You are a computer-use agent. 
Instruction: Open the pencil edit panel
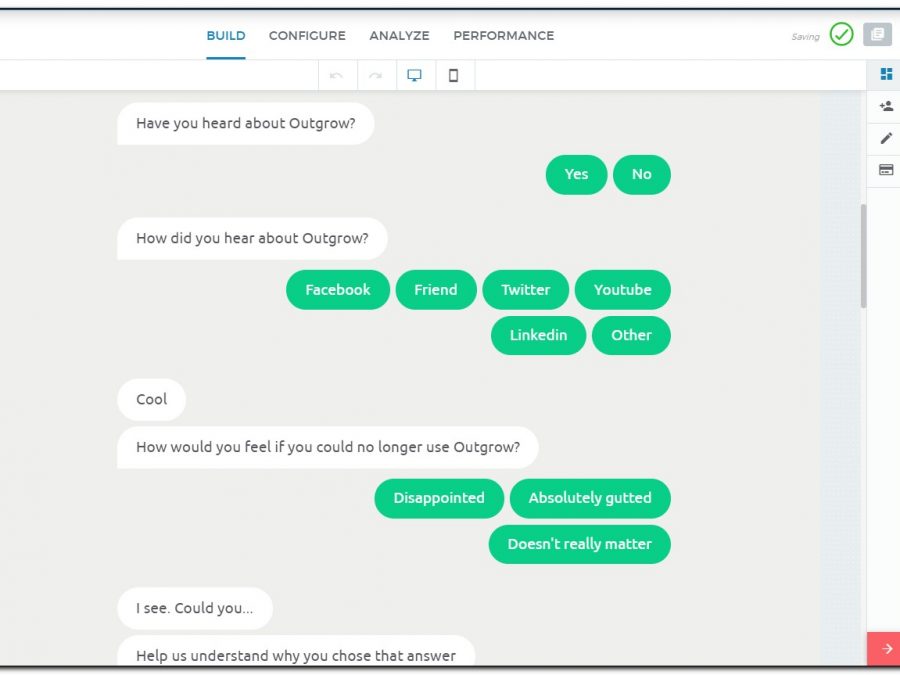click(885, 138)
